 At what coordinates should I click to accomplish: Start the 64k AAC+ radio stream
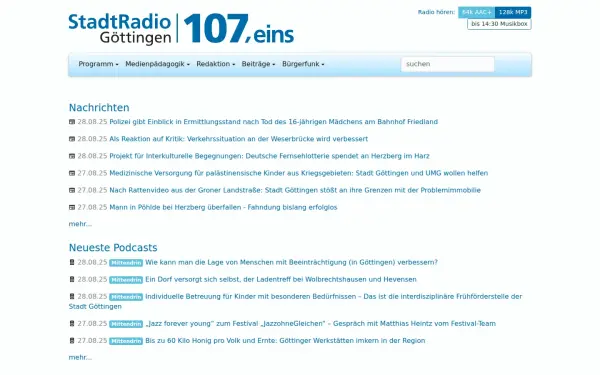tap(476, 13)
